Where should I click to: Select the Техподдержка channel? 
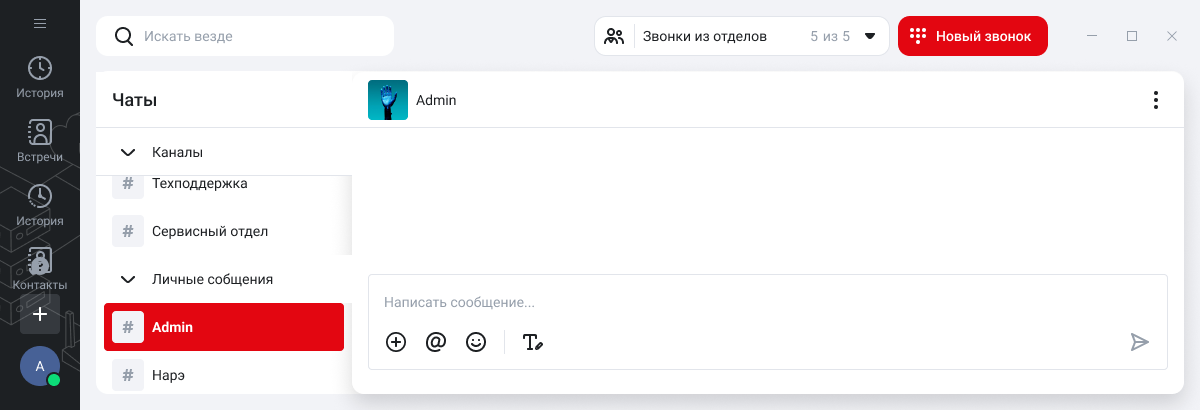199,185
